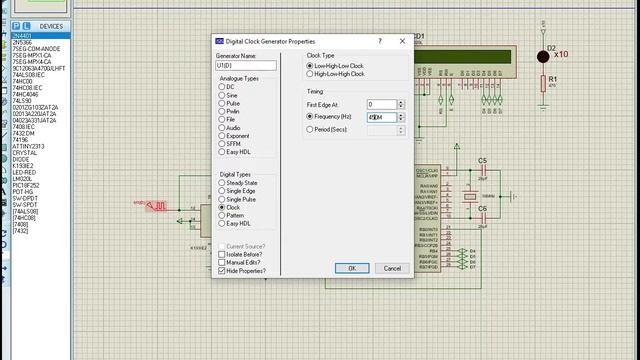The image size is (640, 360).
Task: Click the P pick-devices button
Action: tap(16, 26)
